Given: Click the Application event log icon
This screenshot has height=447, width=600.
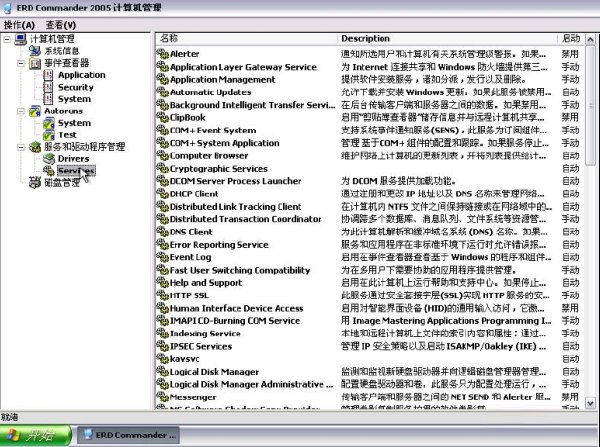Looking at the screenshot, I should coord(49,75).
